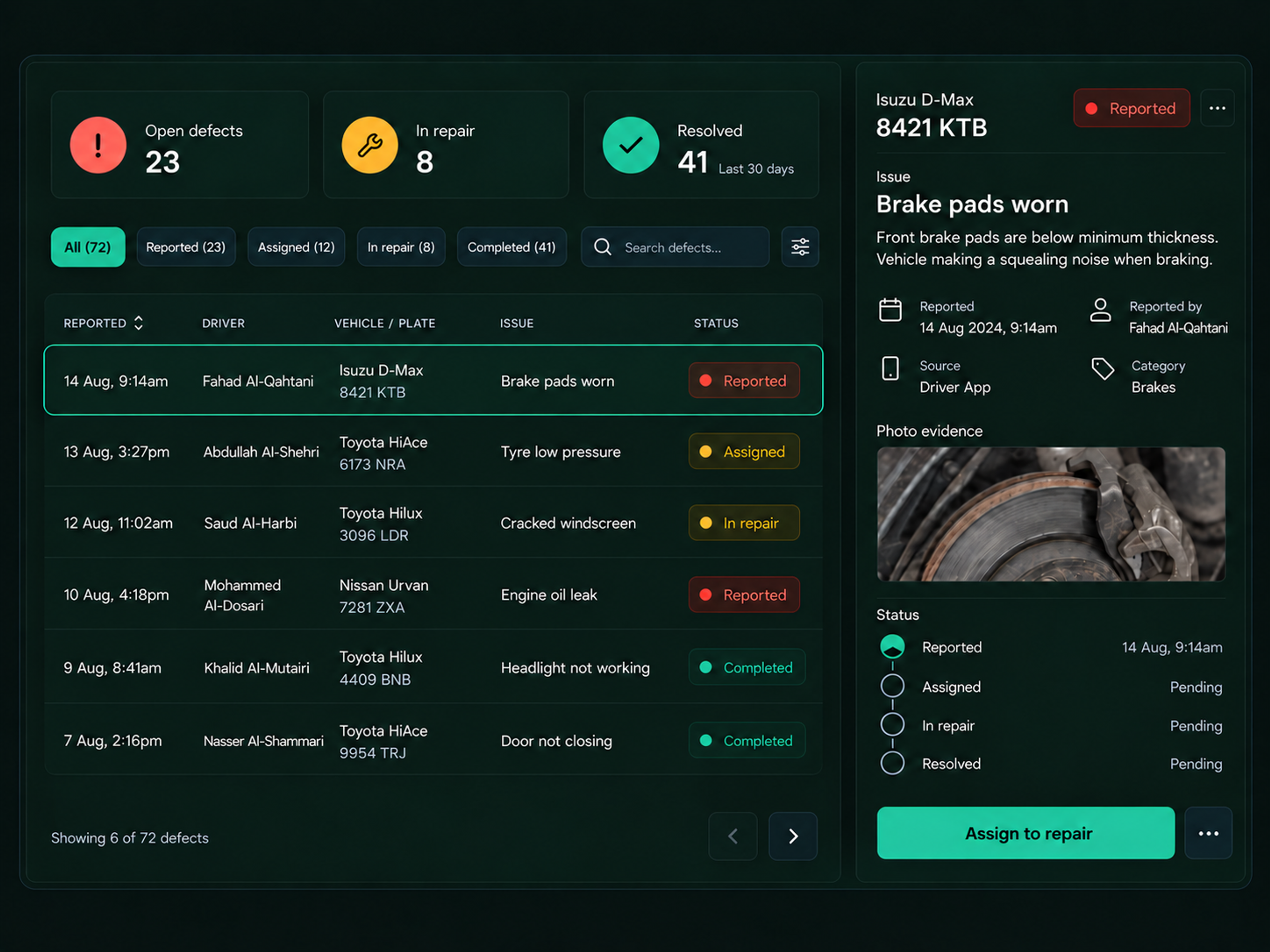Open the filter settings sliders icon
Viewport: 1270px width, 952px height.
[x=800, y=247]
